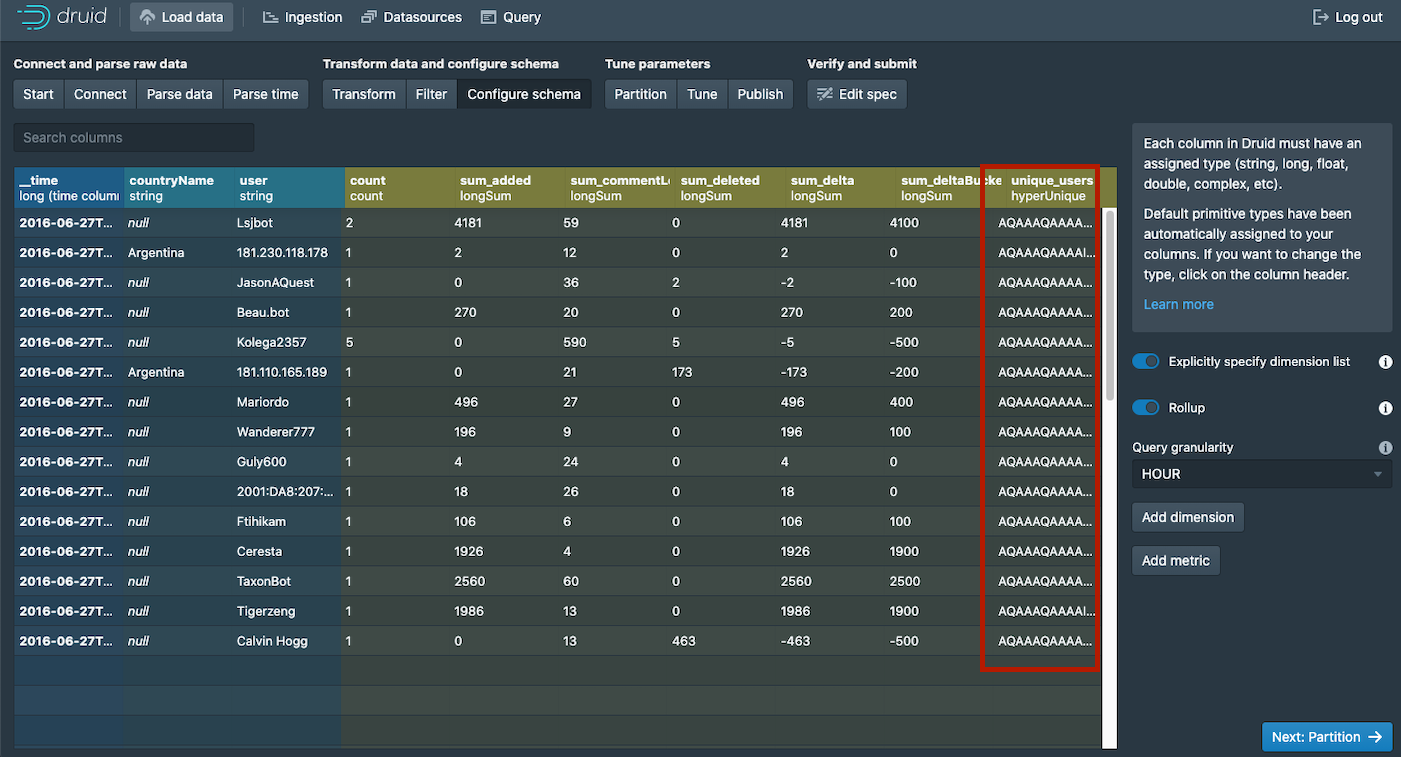Go to the Parse data step
This screenshot has width=1401, height=757.
[x=180, y=94]
